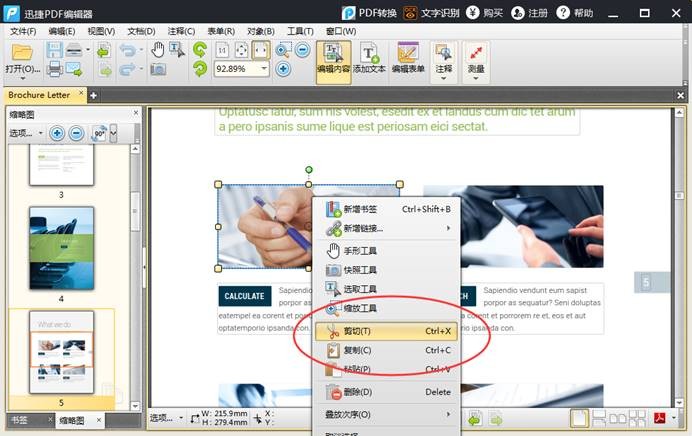Save the document using floppy disk icon
The height and width of the screenshot is (436, 692).
coord(54,50)
